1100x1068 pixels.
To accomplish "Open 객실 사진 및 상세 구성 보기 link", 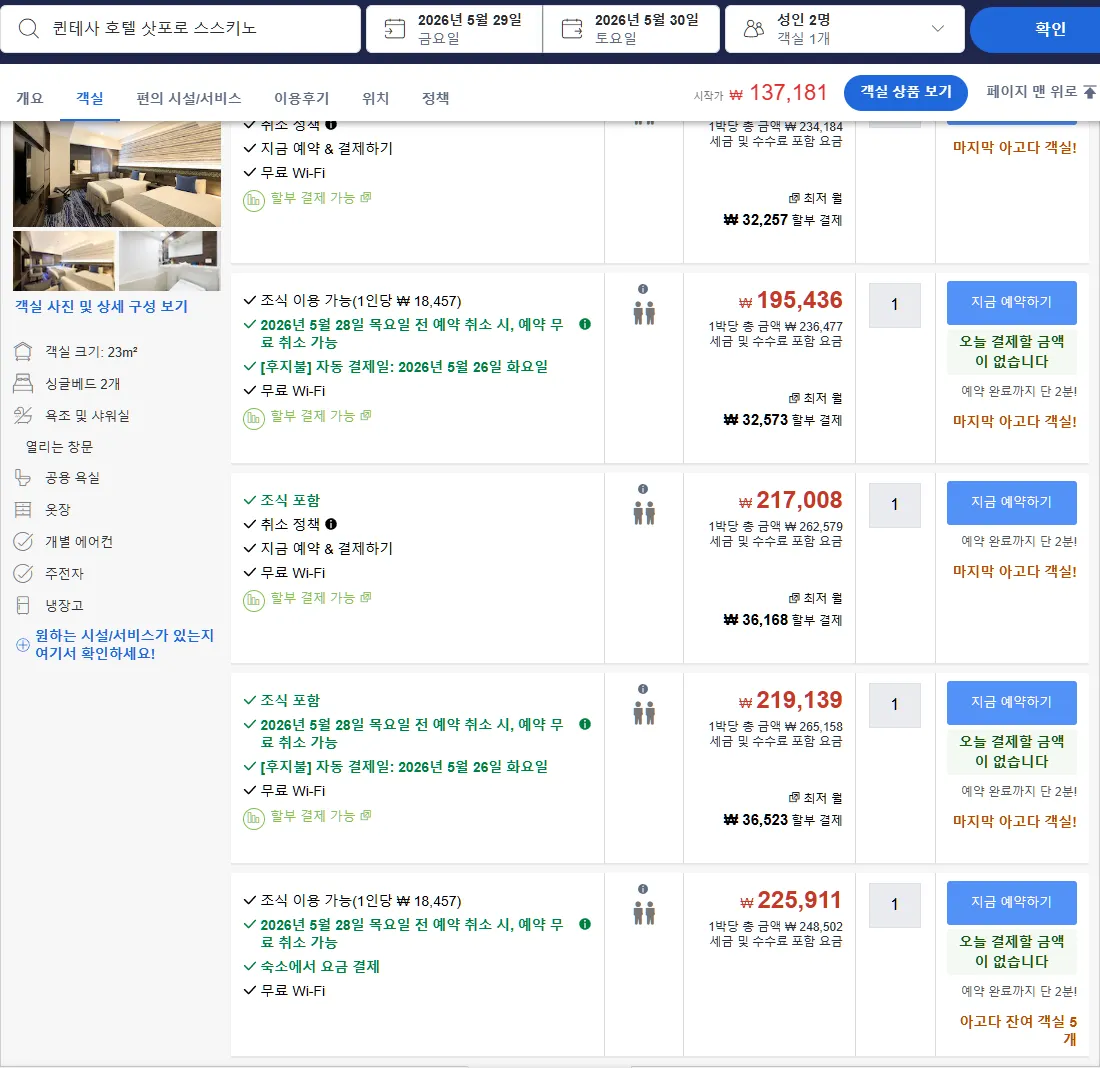I will pos(102,307).
